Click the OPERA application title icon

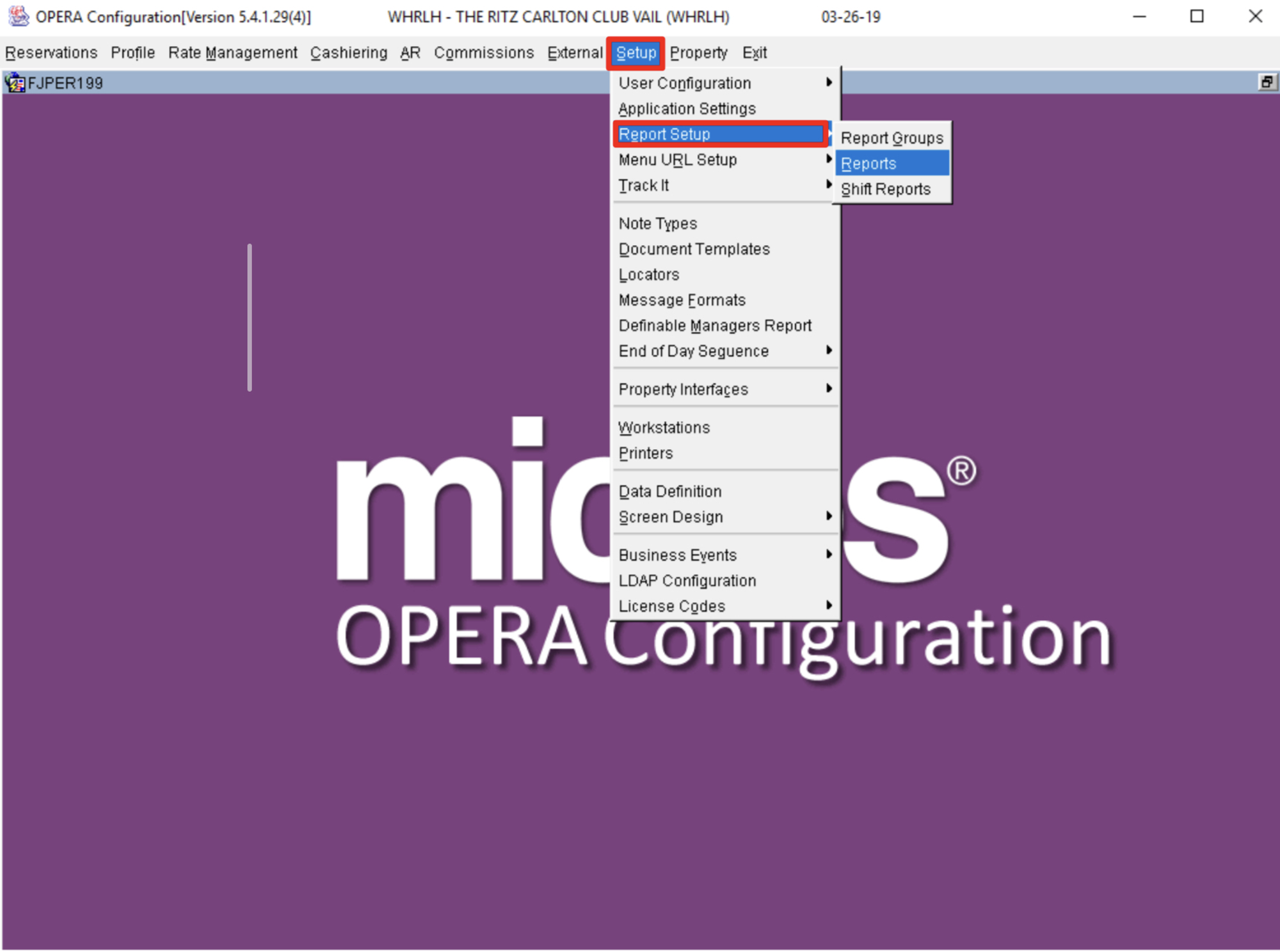pos(19,16)
